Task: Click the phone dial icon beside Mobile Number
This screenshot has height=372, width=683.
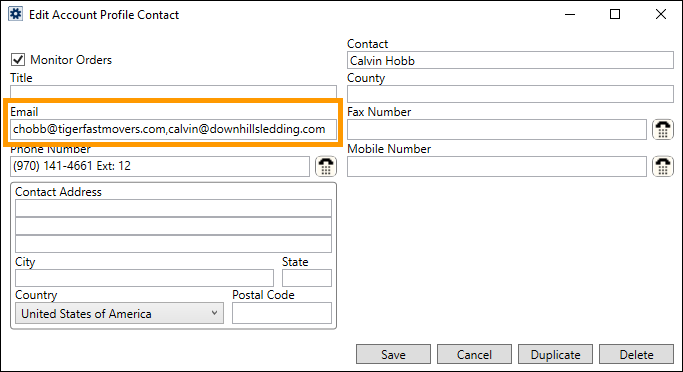Action: [663, 166]
